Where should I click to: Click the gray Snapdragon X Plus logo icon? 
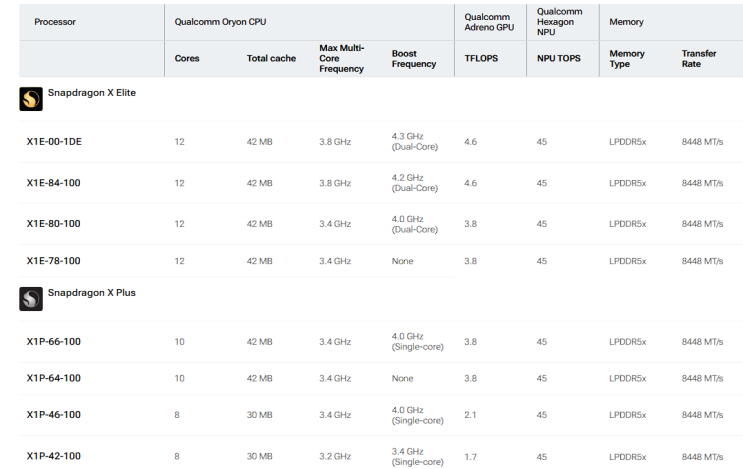31,299
